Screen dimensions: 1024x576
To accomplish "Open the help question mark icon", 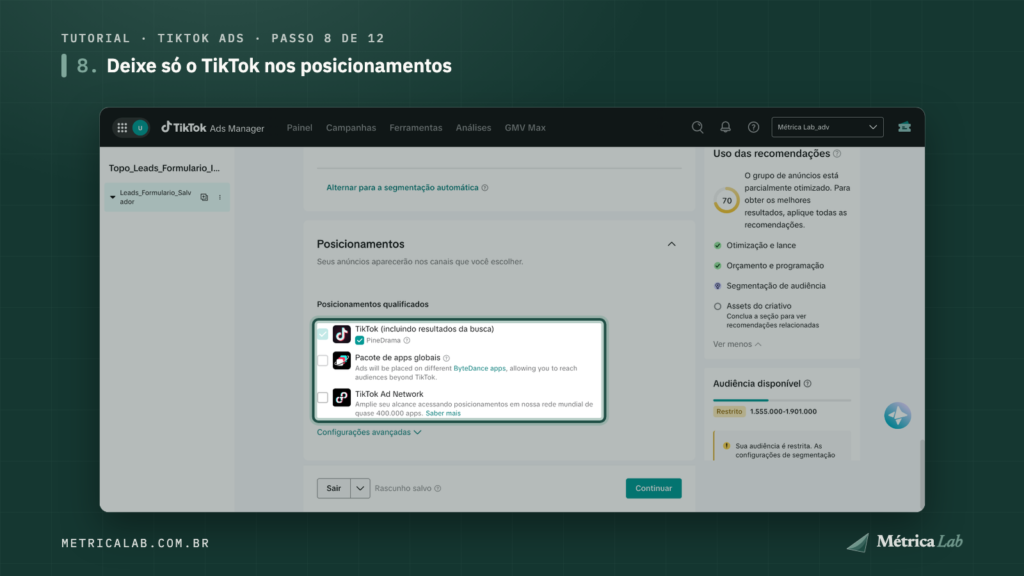I will click(754, 127).
